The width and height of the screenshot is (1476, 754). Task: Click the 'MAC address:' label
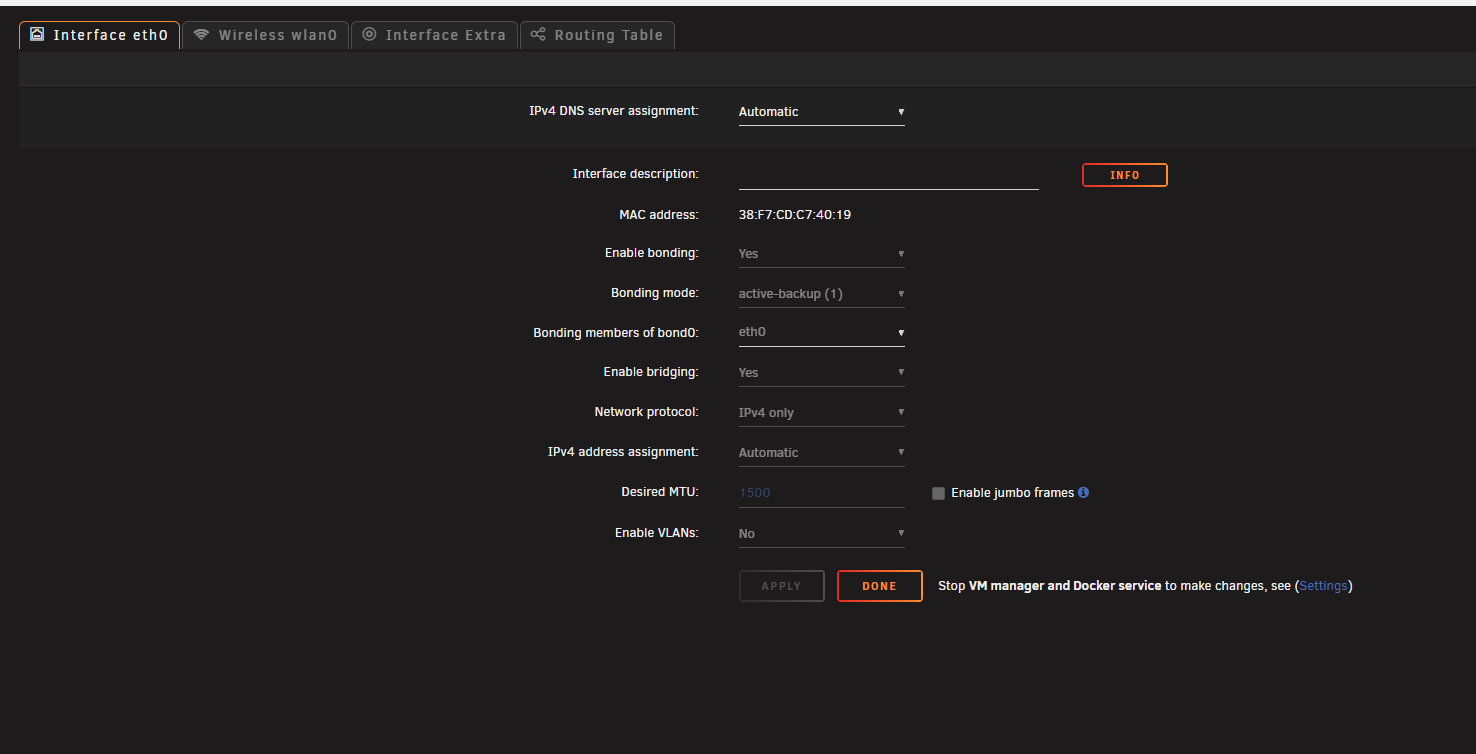pyautogui.click(x=658, y=215)
